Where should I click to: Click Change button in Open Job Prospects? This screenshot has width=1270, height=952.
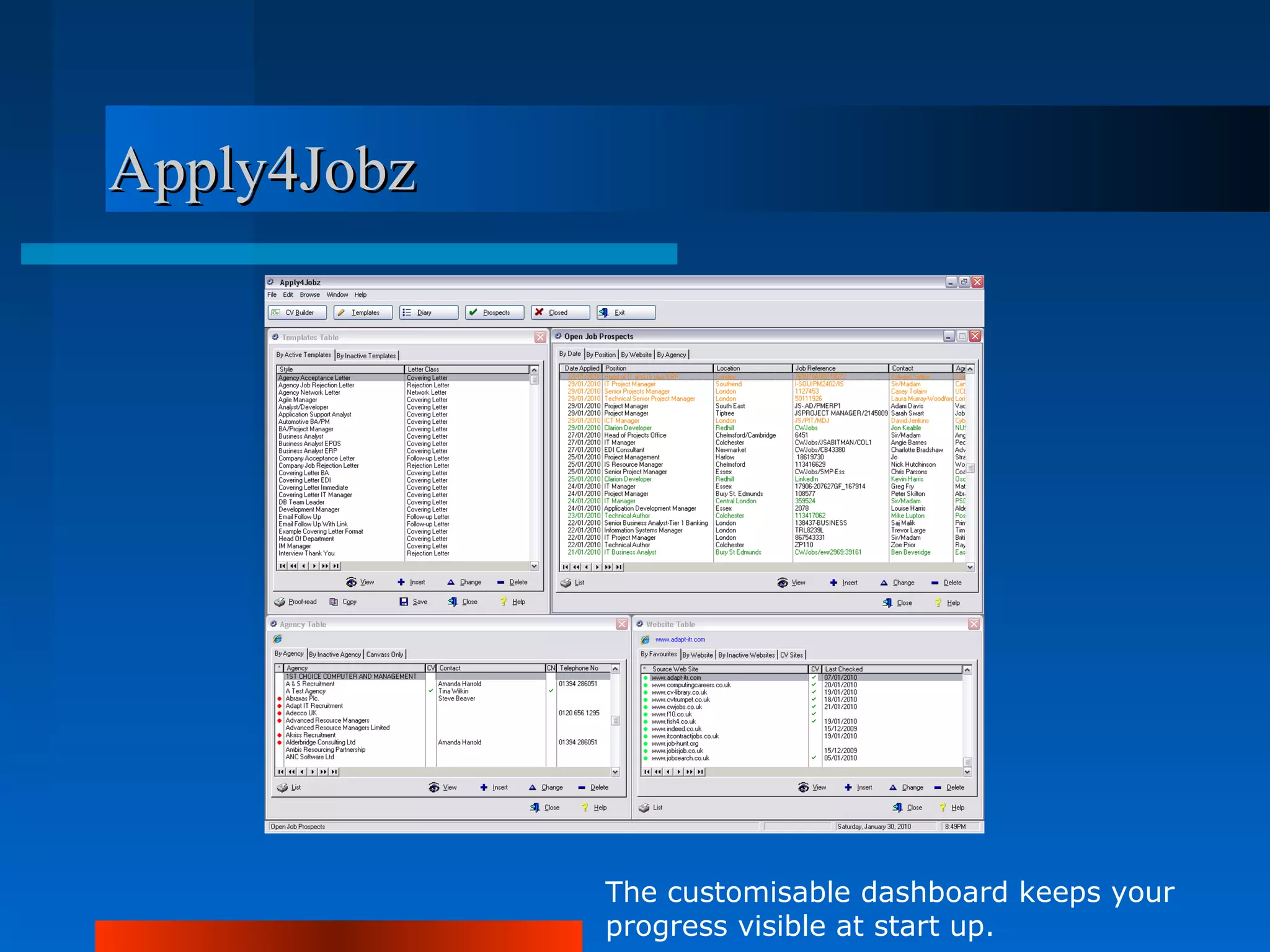pyautogui.click(x=897, y=583)
